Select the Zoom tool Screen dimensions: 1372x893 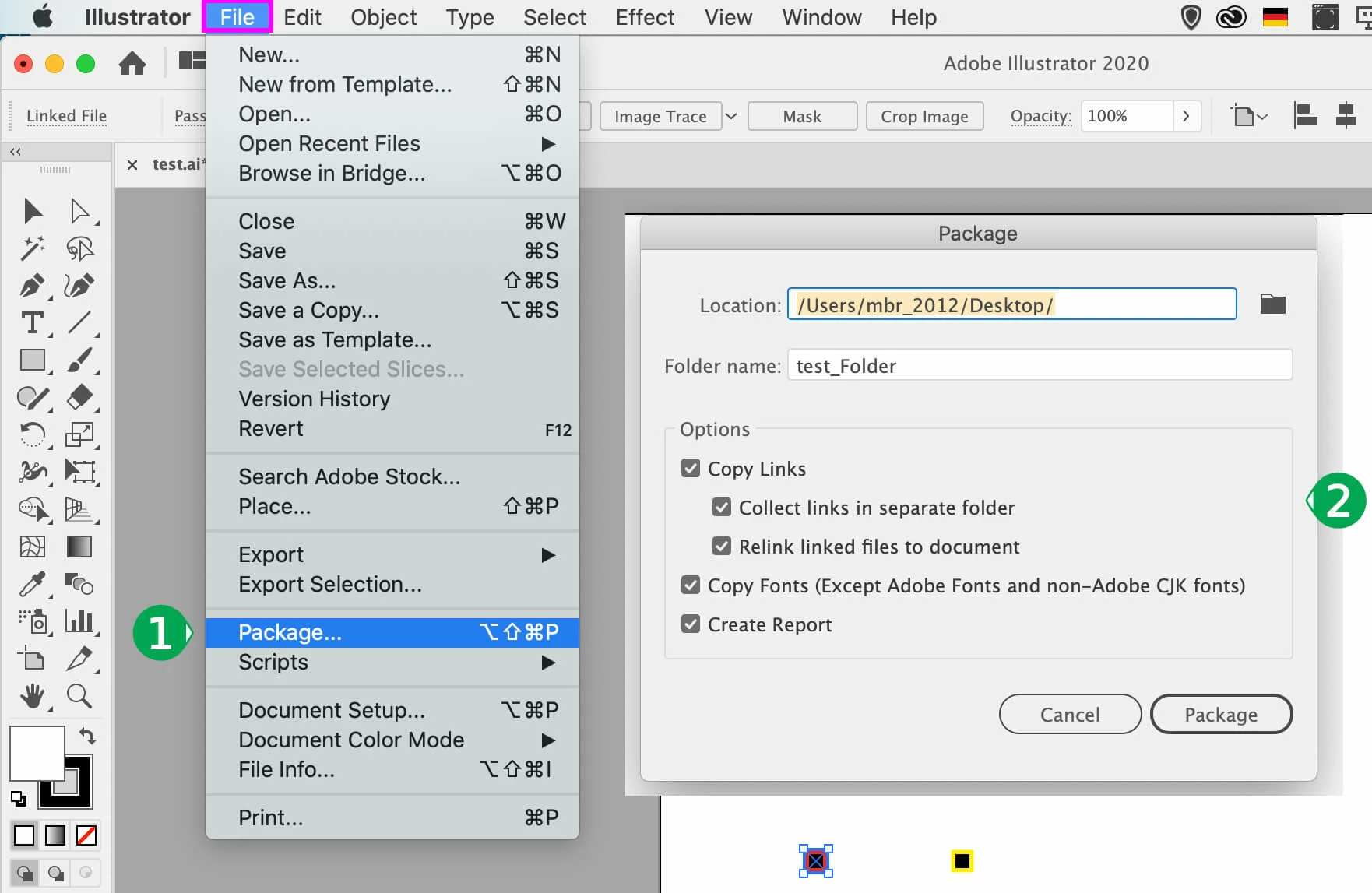point(79,696)
